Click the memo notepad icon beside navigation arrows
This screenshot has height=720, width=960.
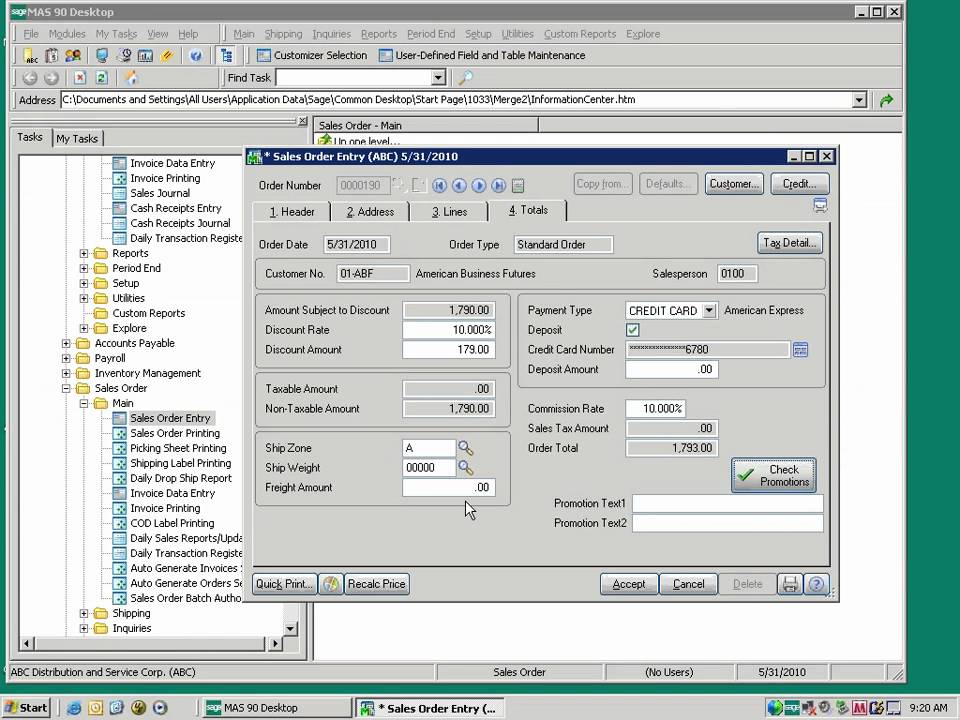(x=518, y=186)
